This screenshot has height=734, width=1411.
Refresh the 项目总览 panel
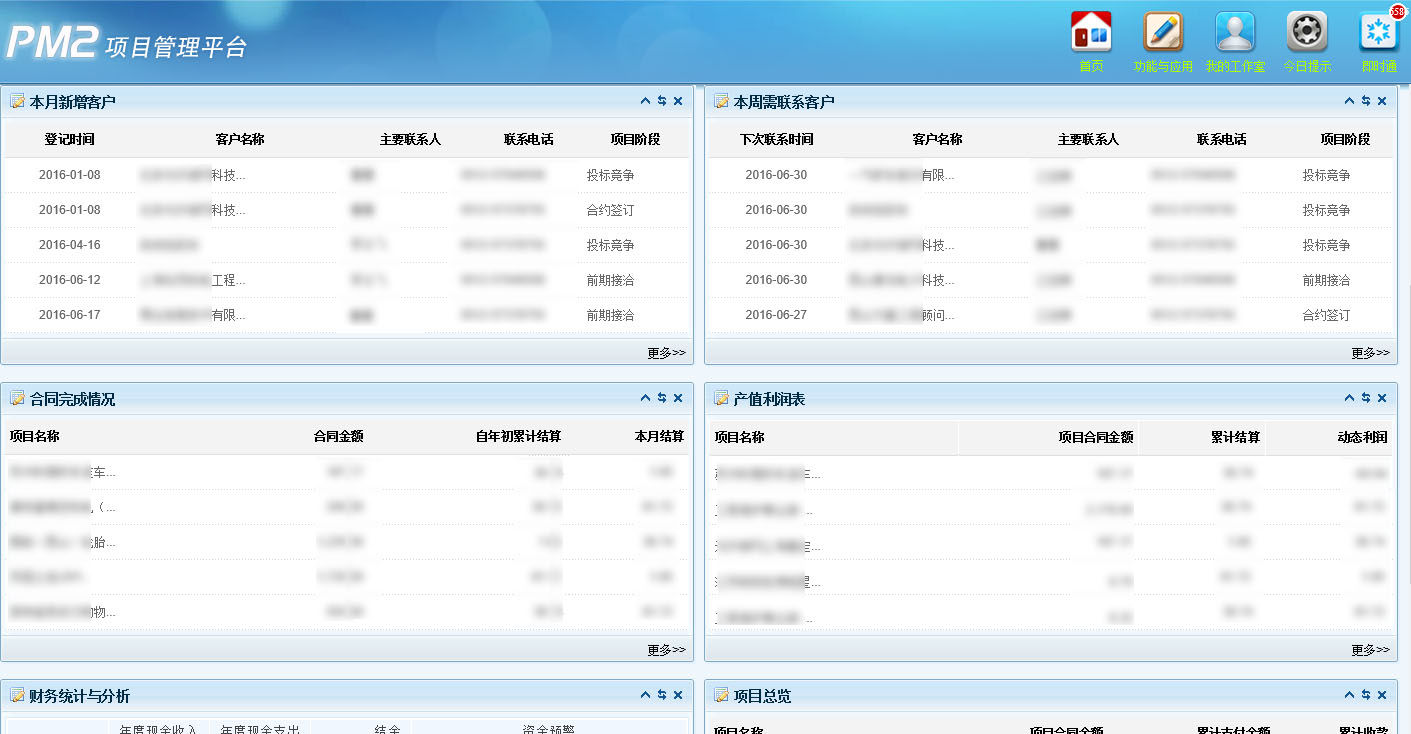[1365, 695]
